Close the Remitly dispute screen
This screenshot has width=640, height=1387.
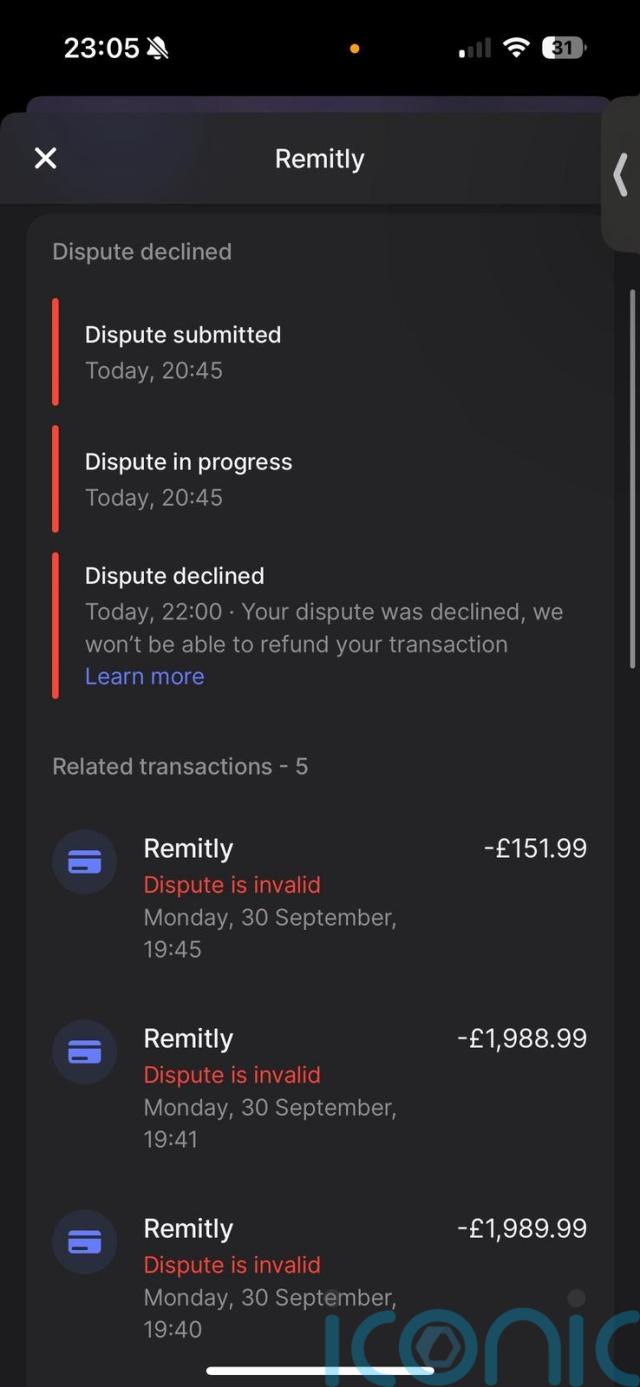click(x=45, y=158)
